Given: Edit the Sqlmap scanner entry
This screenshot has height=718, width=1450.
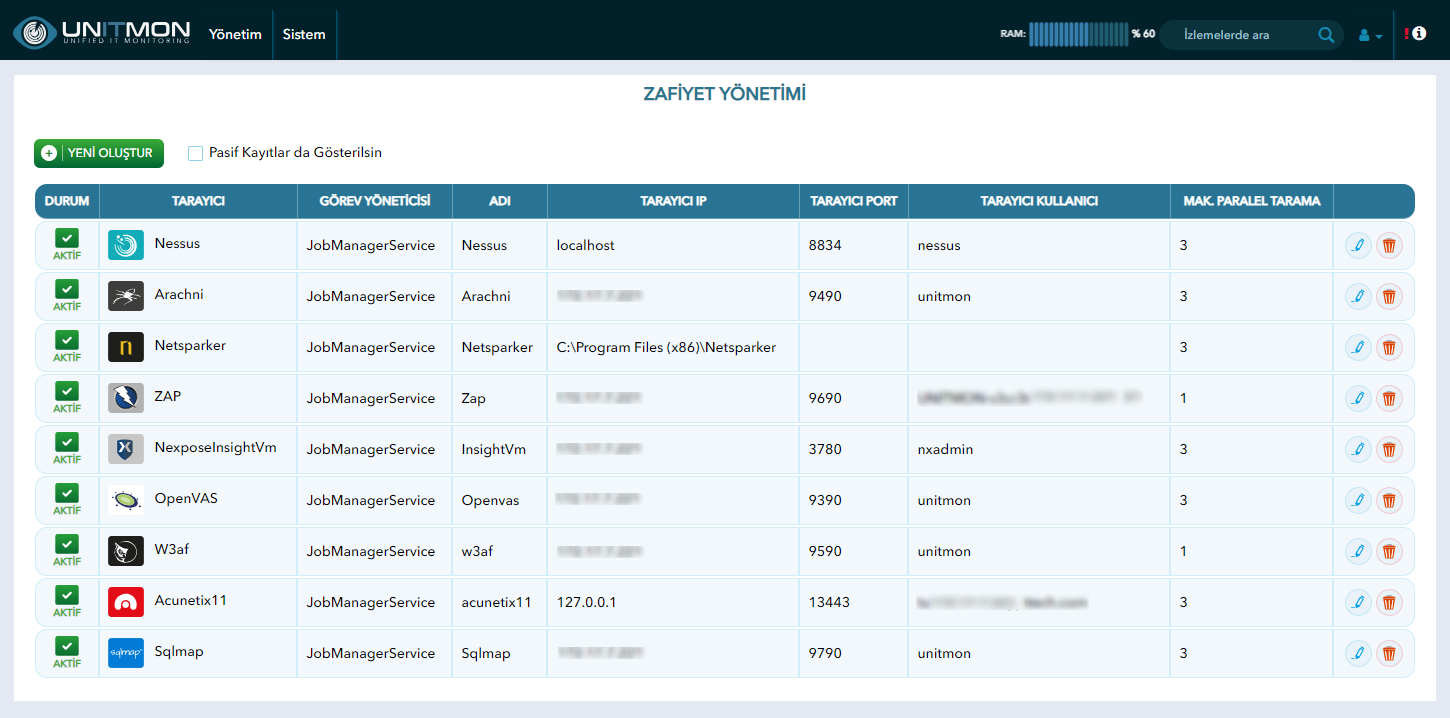Looking at the screenshot, I should tap(1357, 653).
